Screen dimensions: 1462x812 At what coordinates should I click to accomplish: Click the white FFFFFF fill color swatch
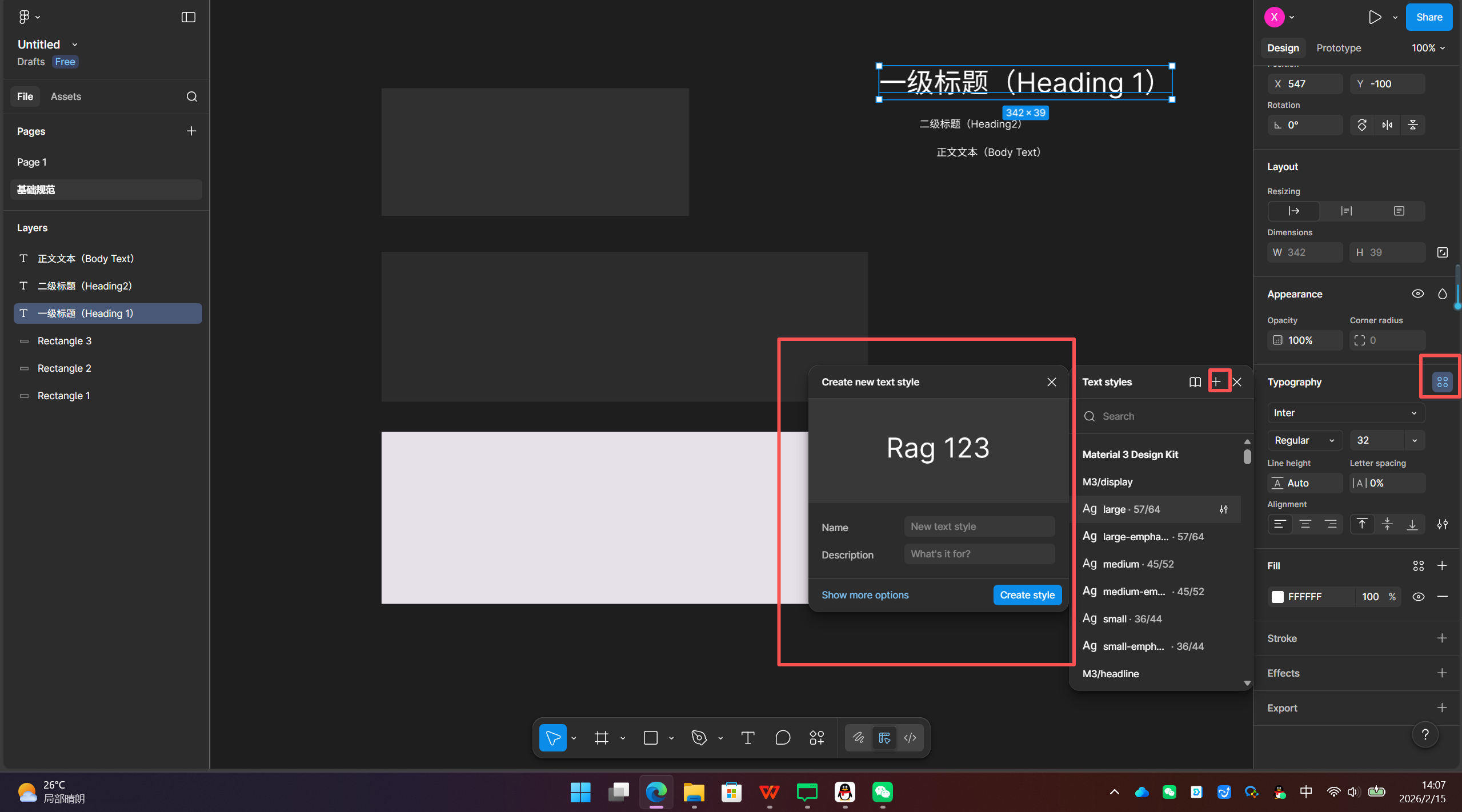(x=1277, y=597)
